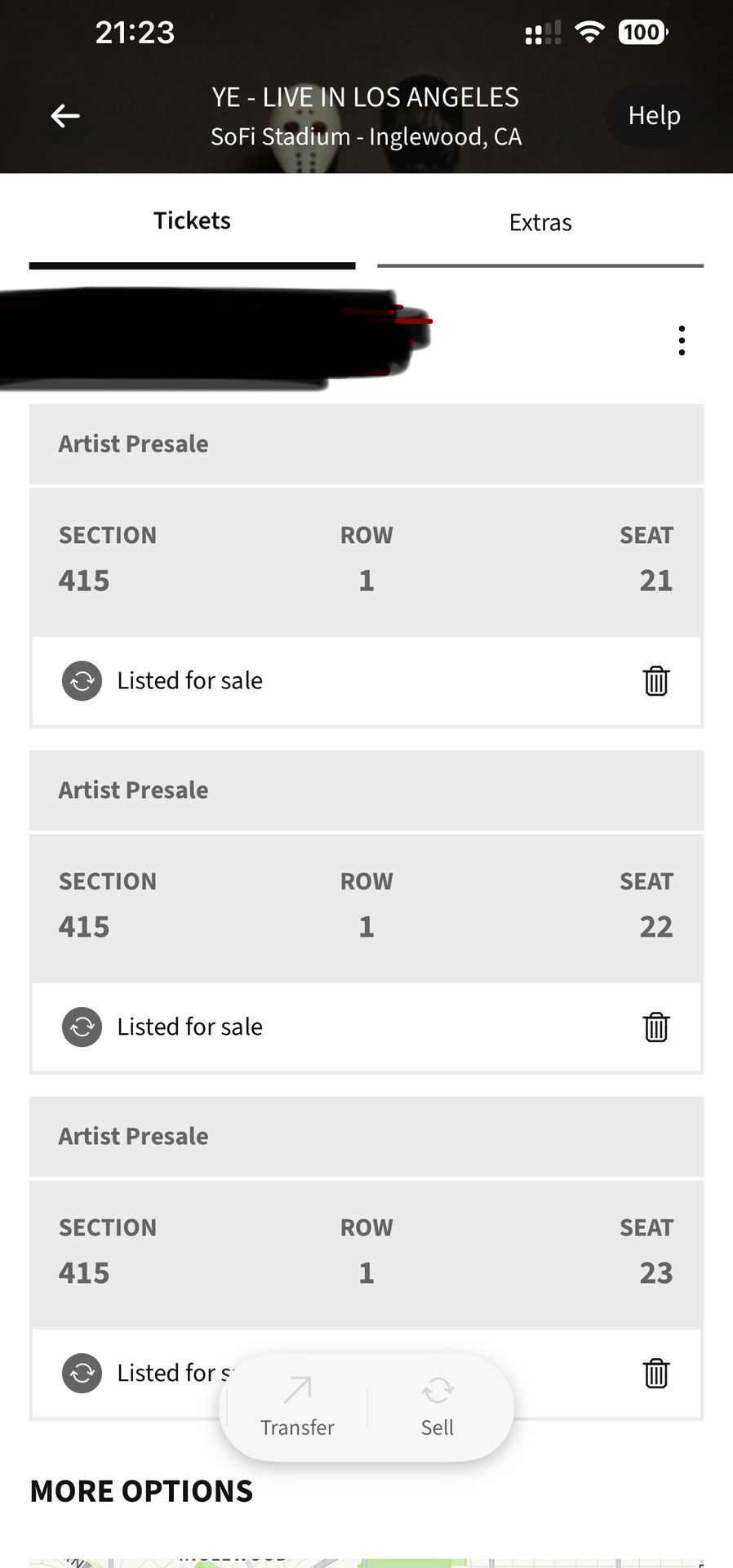Delete listing for seat 21

656,680
